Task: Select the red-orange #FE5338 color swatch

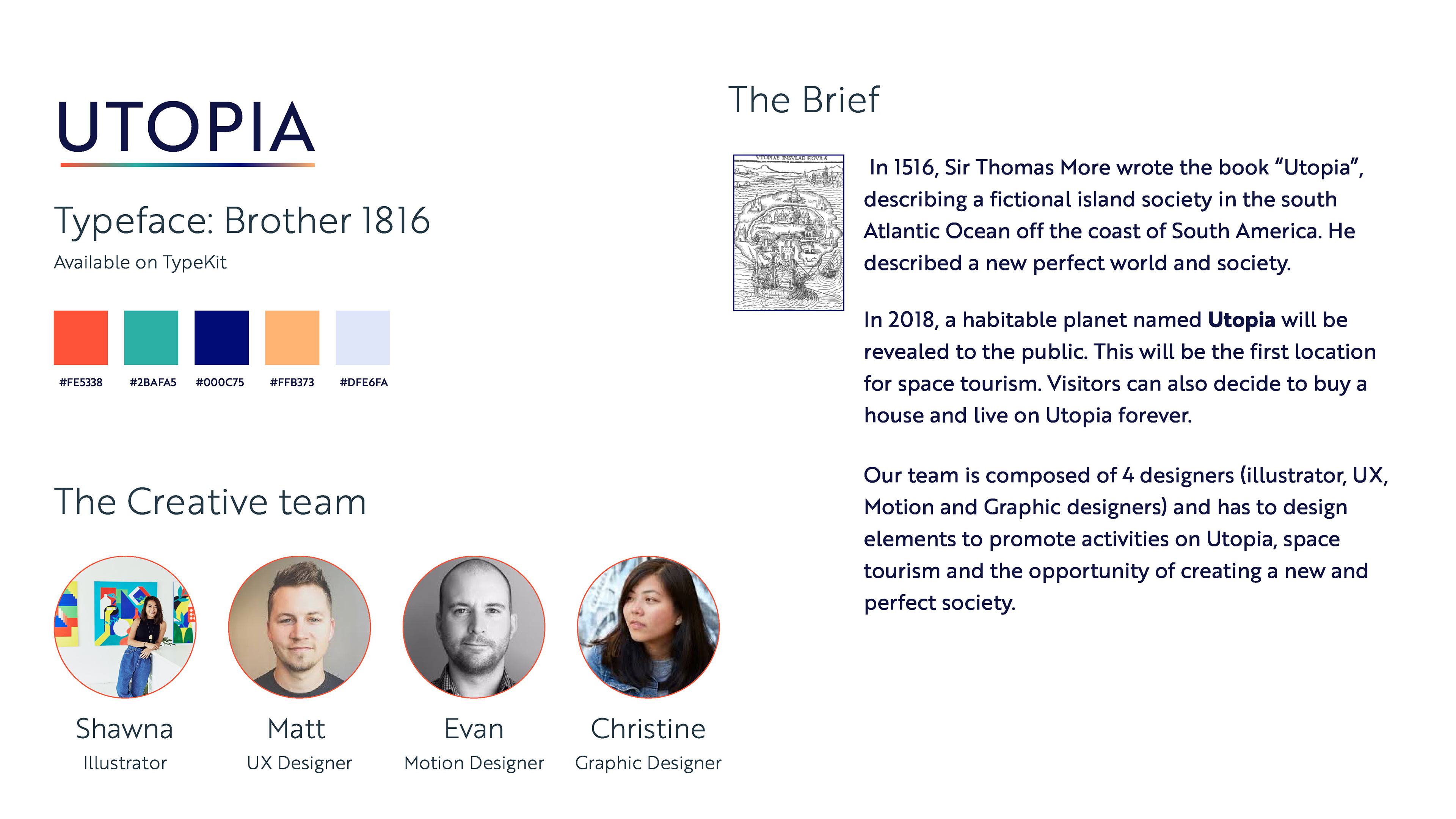Action: [81, 337]
